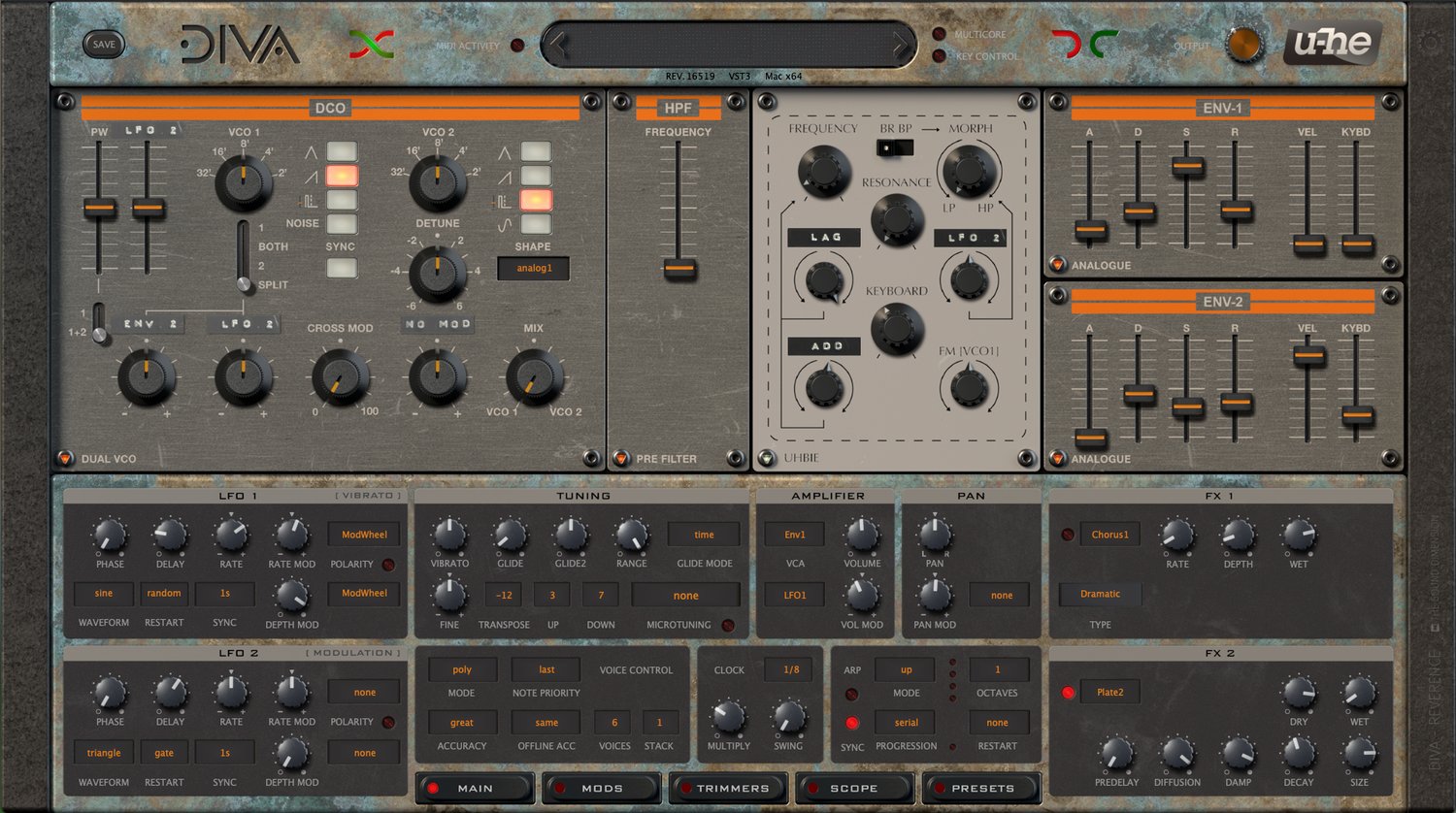
Task: Switch to the MODS tab
Action: (x=602, y=789)
